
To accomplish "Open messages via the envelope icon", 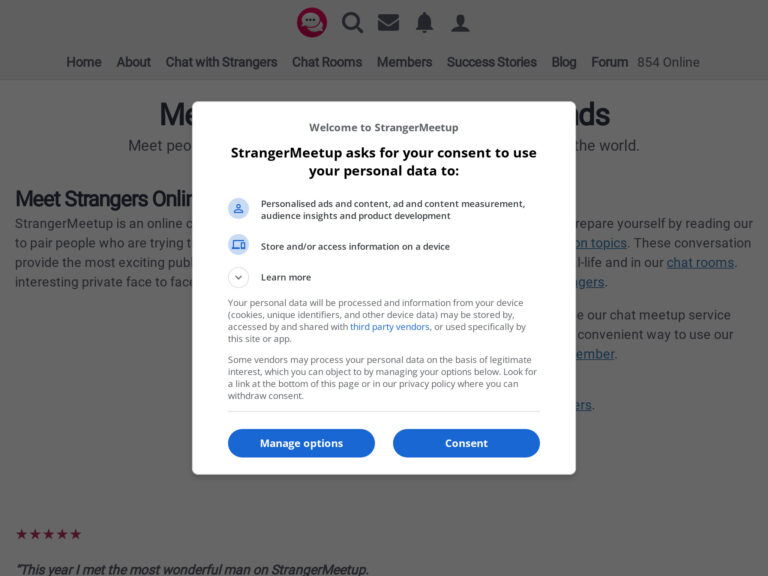I will [388, 23].
